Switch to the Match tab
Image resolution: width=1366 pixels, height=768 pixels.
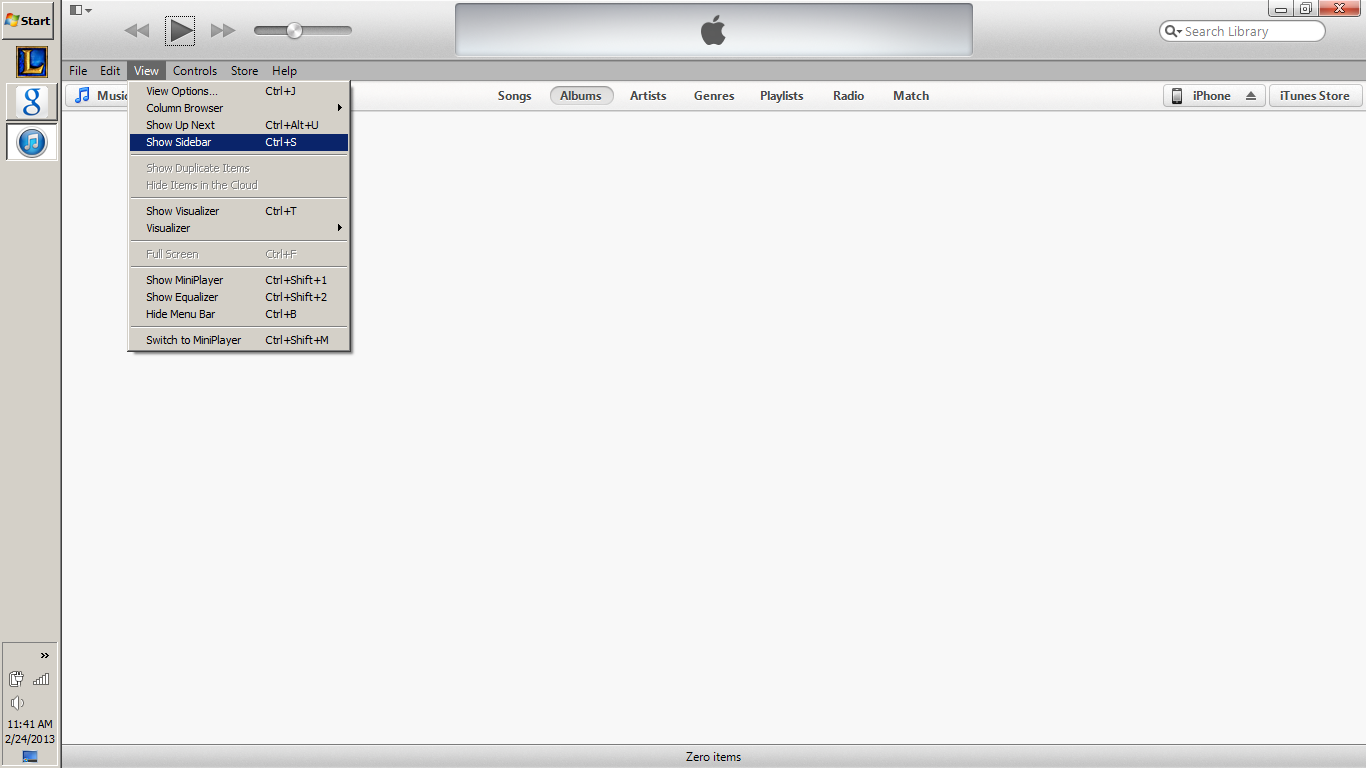pos(911,96)
